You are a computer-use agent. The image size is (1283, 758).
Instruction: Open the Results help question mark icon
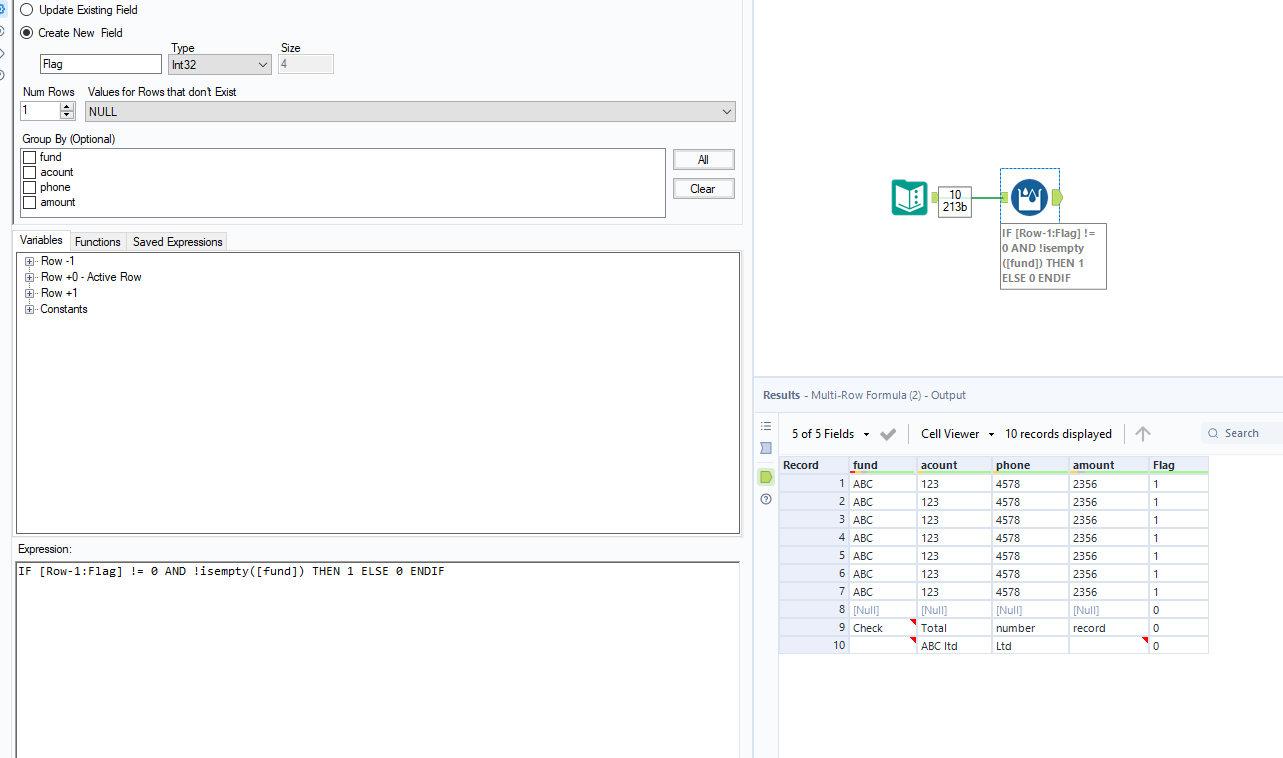pos(766,499)
